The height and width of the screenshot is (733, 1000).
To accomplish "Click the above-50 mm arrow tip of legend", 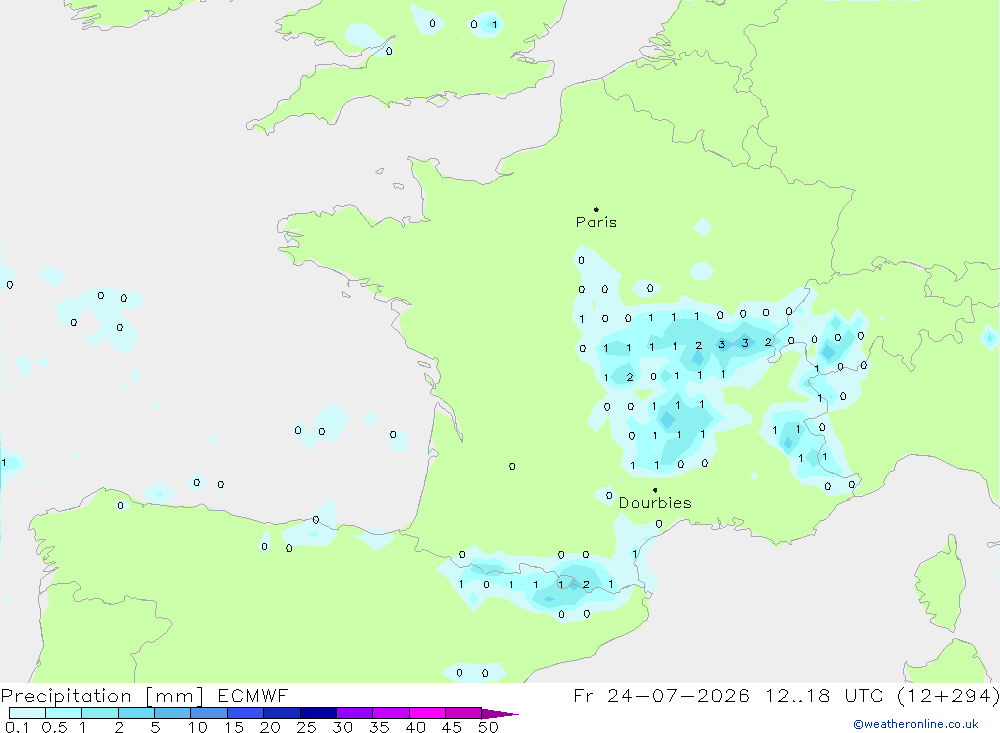I will click(x=500, y=714).
